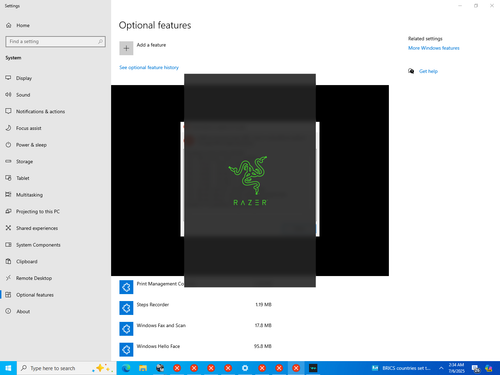Screen dimensions: 500x375
Task: Click the taskbar Type here to search box
Action: [67, 368]
